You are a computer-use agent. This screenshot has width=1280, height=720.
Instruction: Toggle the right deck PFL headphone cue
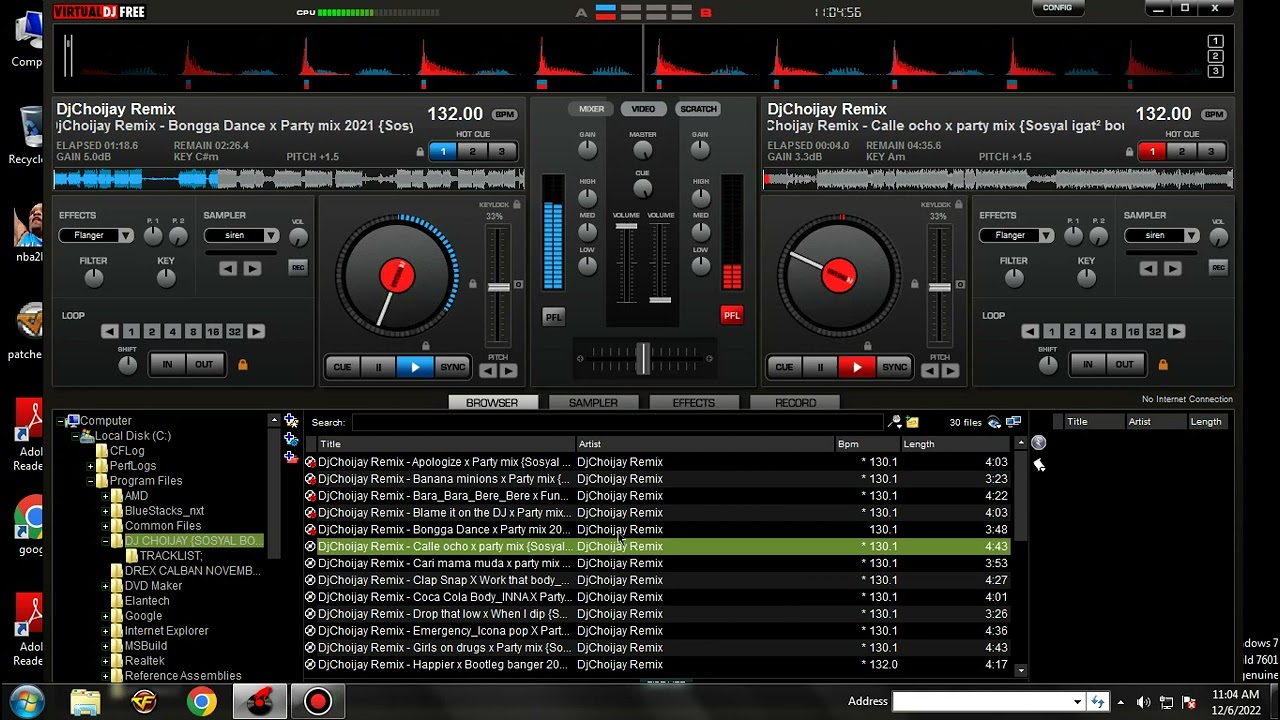tap(732, 315)
